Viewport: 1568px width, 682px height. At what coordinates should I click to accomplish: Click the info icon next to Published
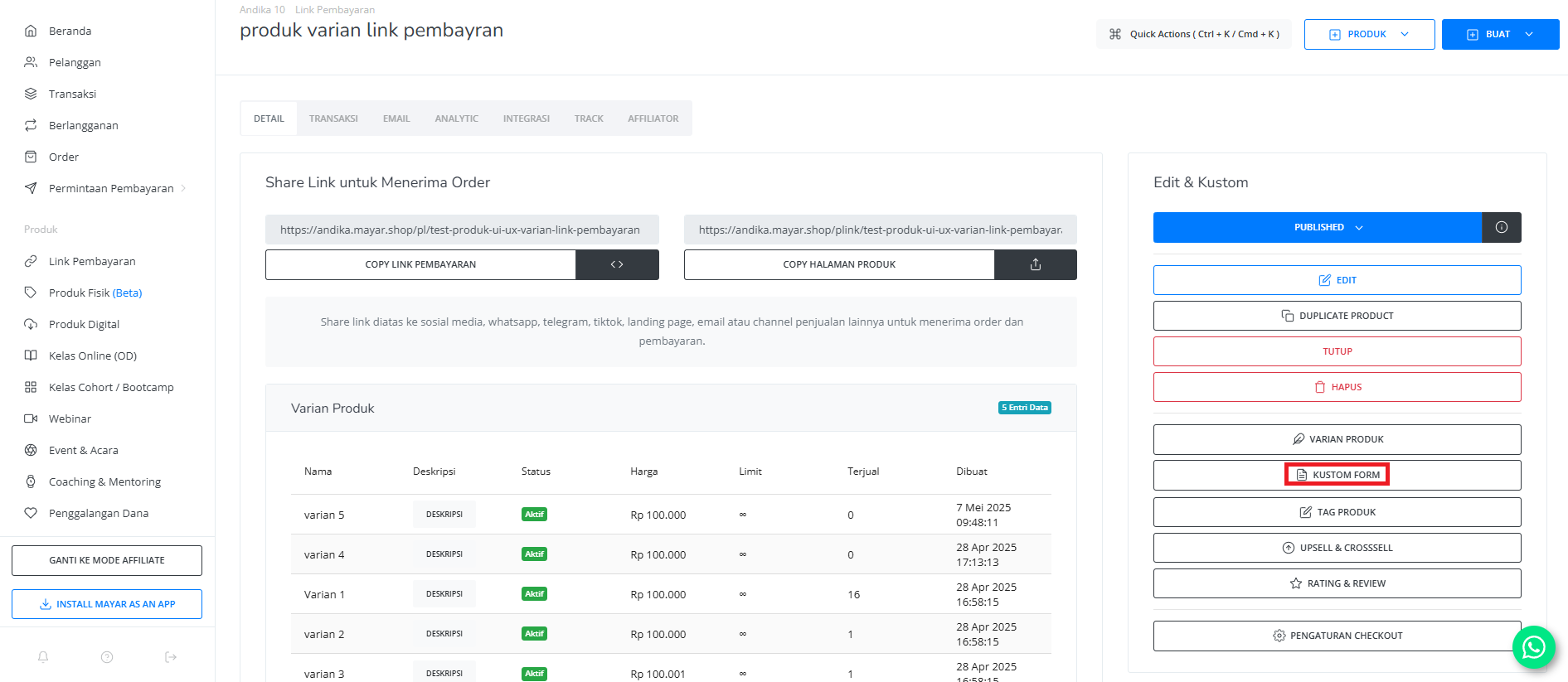pos(1502,227)
